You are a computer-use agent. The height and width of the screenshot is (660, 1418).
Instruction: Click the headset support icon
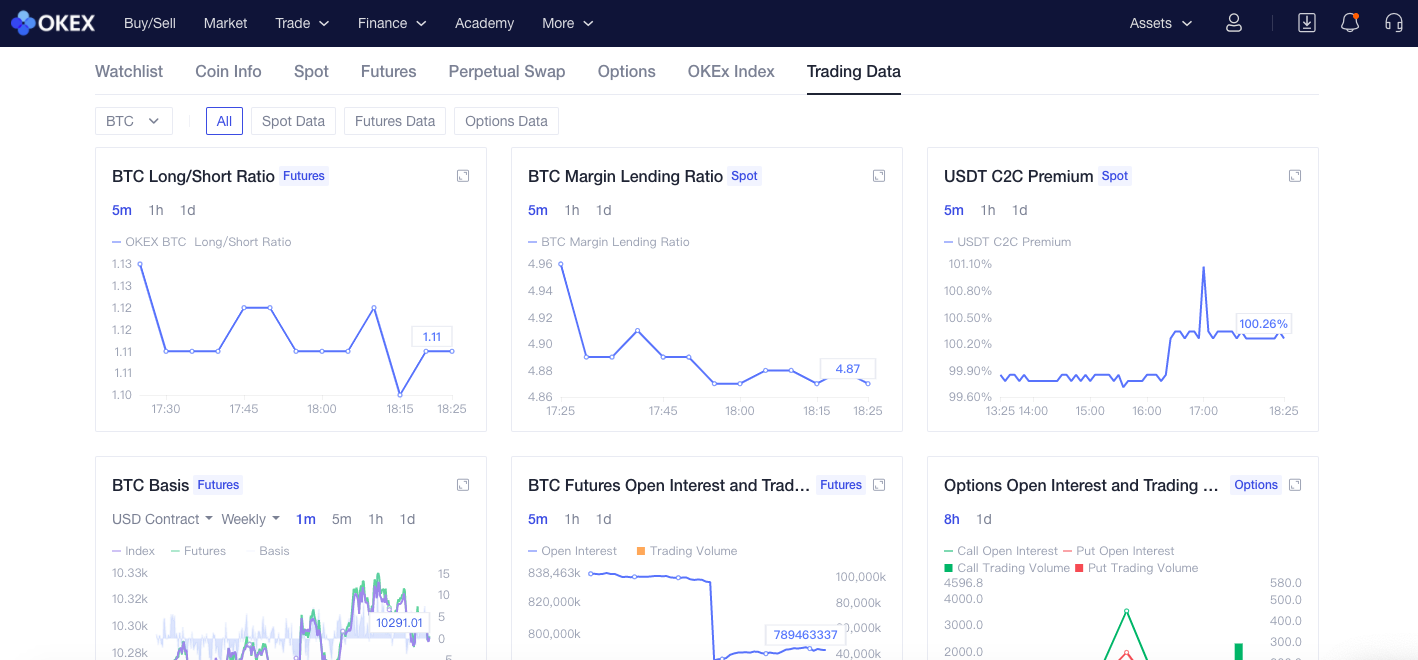click(1393, 23)
